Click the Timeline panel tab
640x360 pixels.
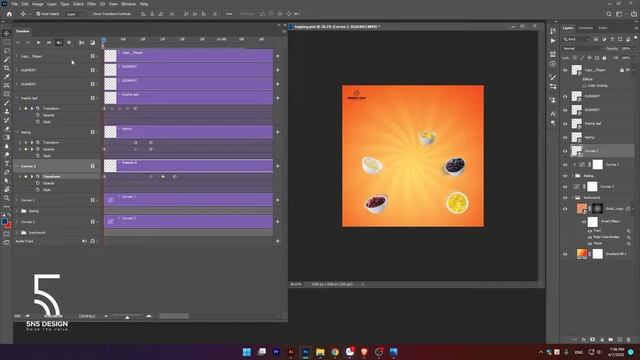tap(23, 31)
